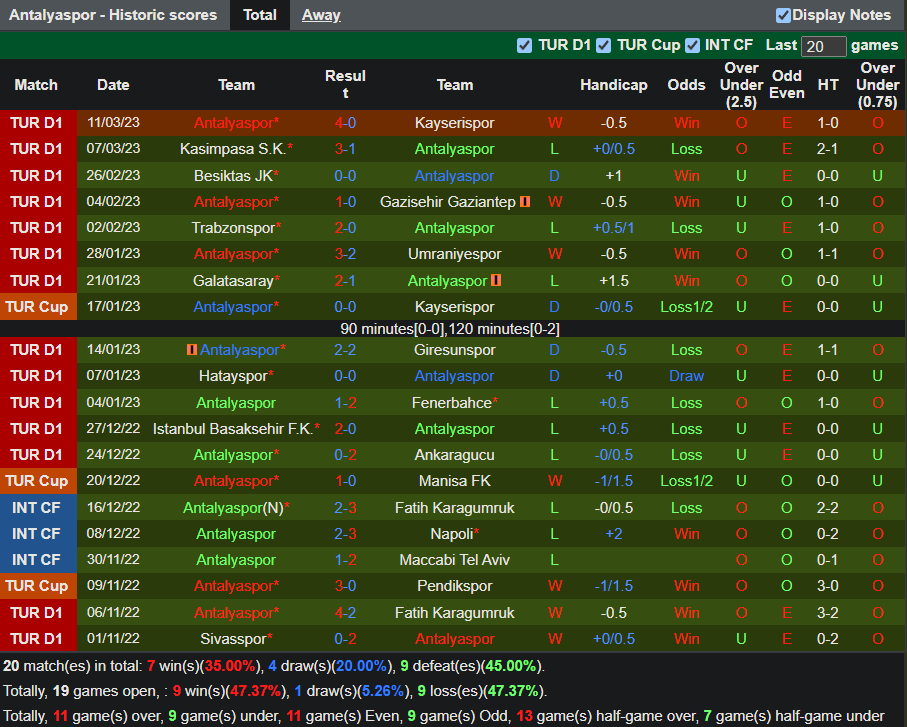The width and height of the screenshot is (907, 727).
Task: Click handicap +1.5 on Galatasaray row
Action: click(x=614, y=281)
